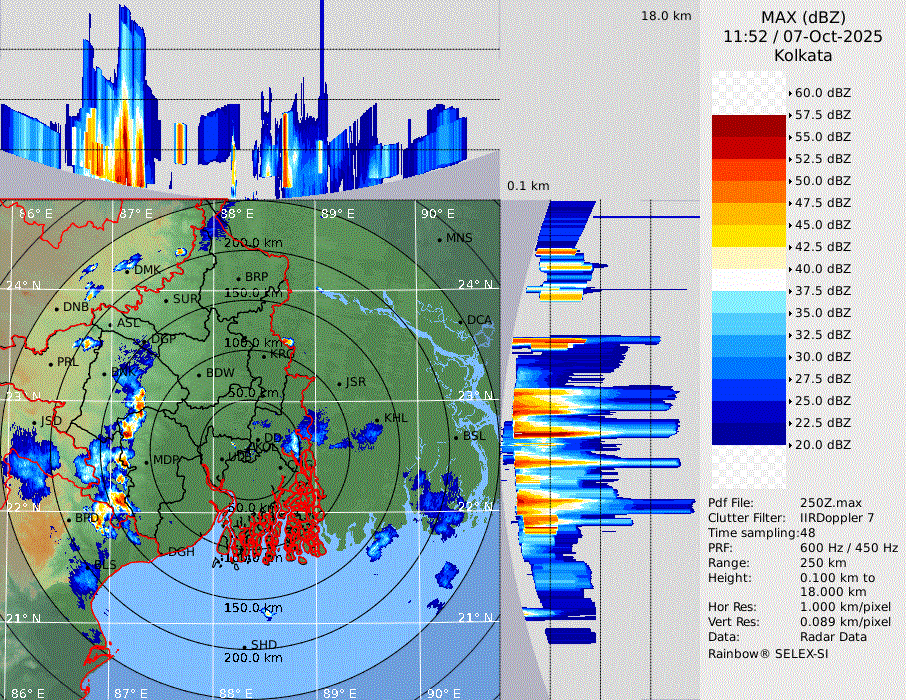Select the 32.5 dBZ legend label
Screen dimensions: 906x700
823,334
